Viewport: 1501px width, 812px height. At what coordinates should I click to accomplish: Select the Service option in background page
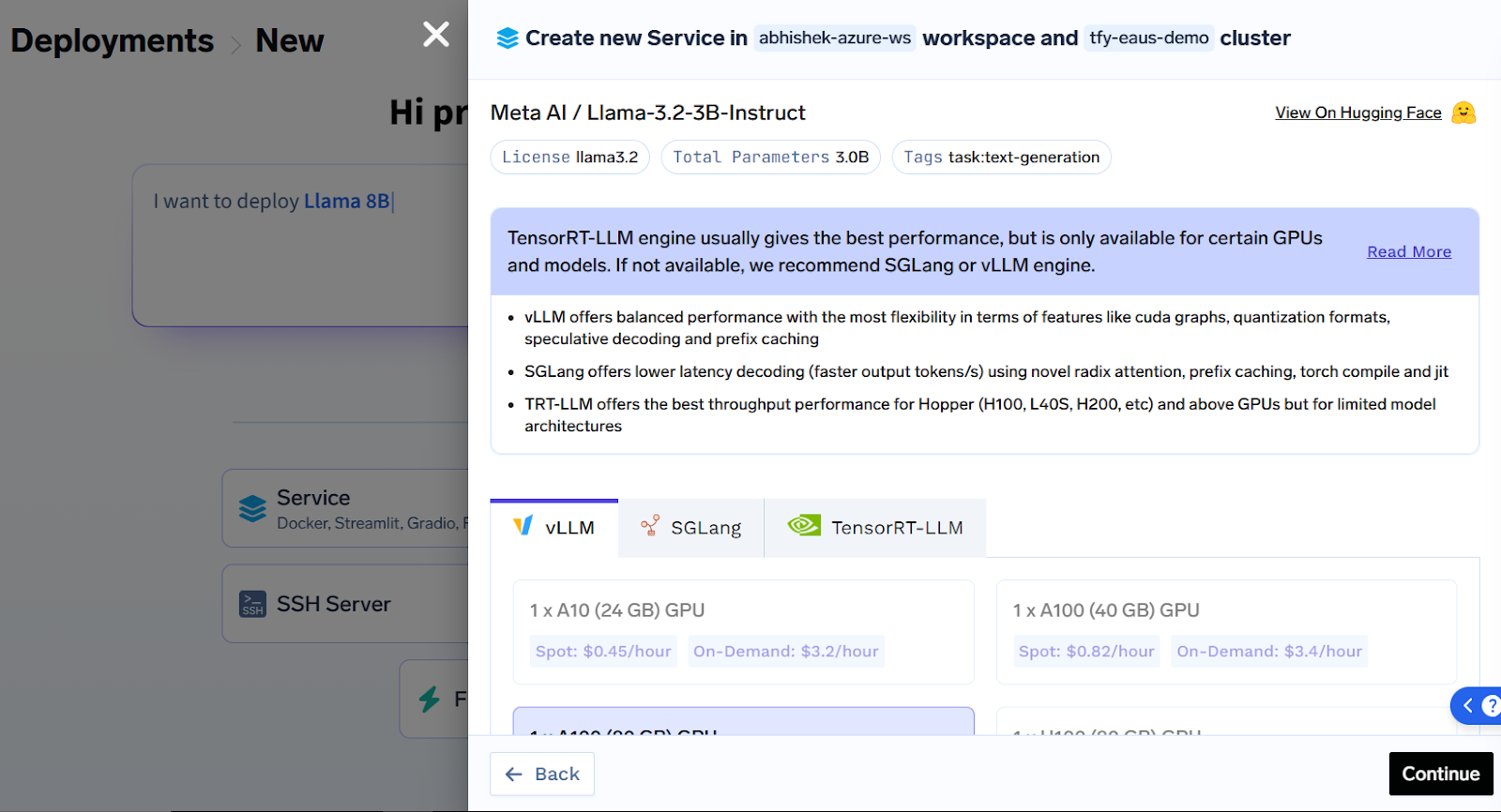[345, 508]
